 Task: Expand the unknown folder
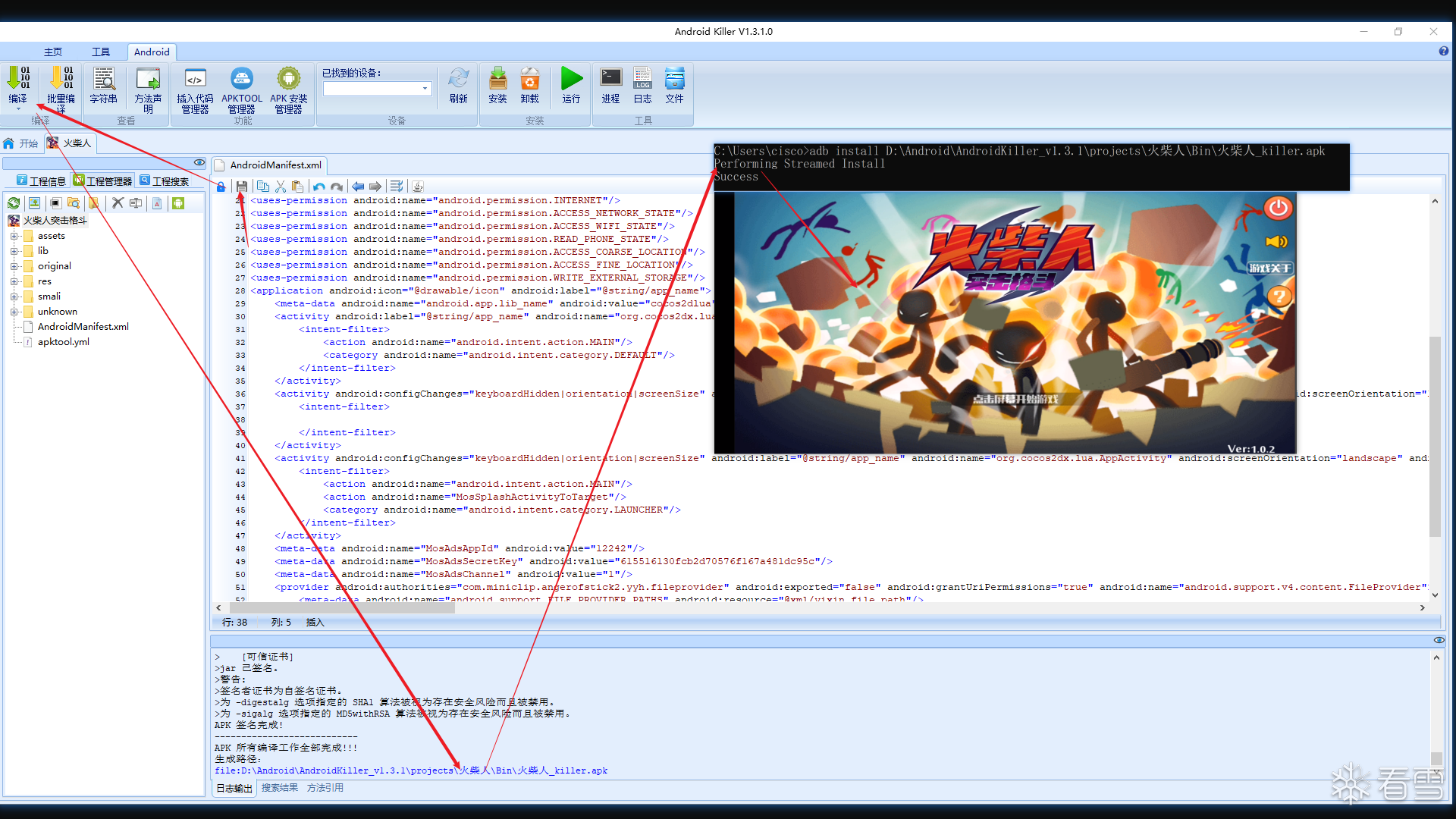tap(14, 312)
